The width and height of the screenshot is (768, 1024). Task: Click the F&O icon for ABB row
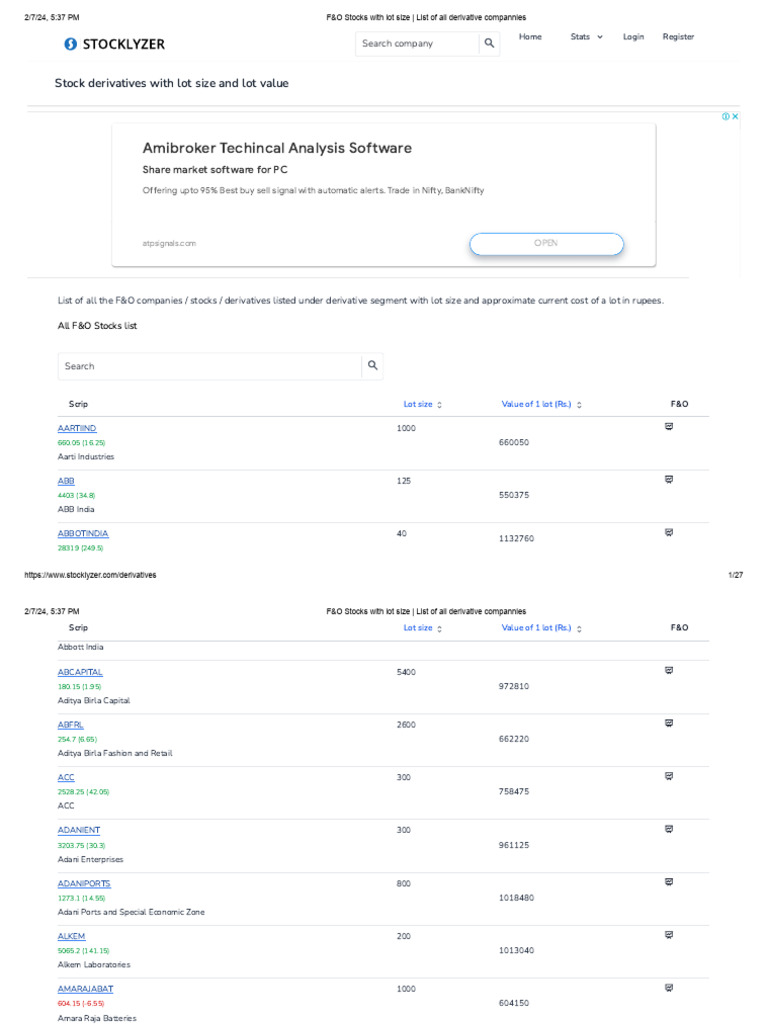pos(669,480)
